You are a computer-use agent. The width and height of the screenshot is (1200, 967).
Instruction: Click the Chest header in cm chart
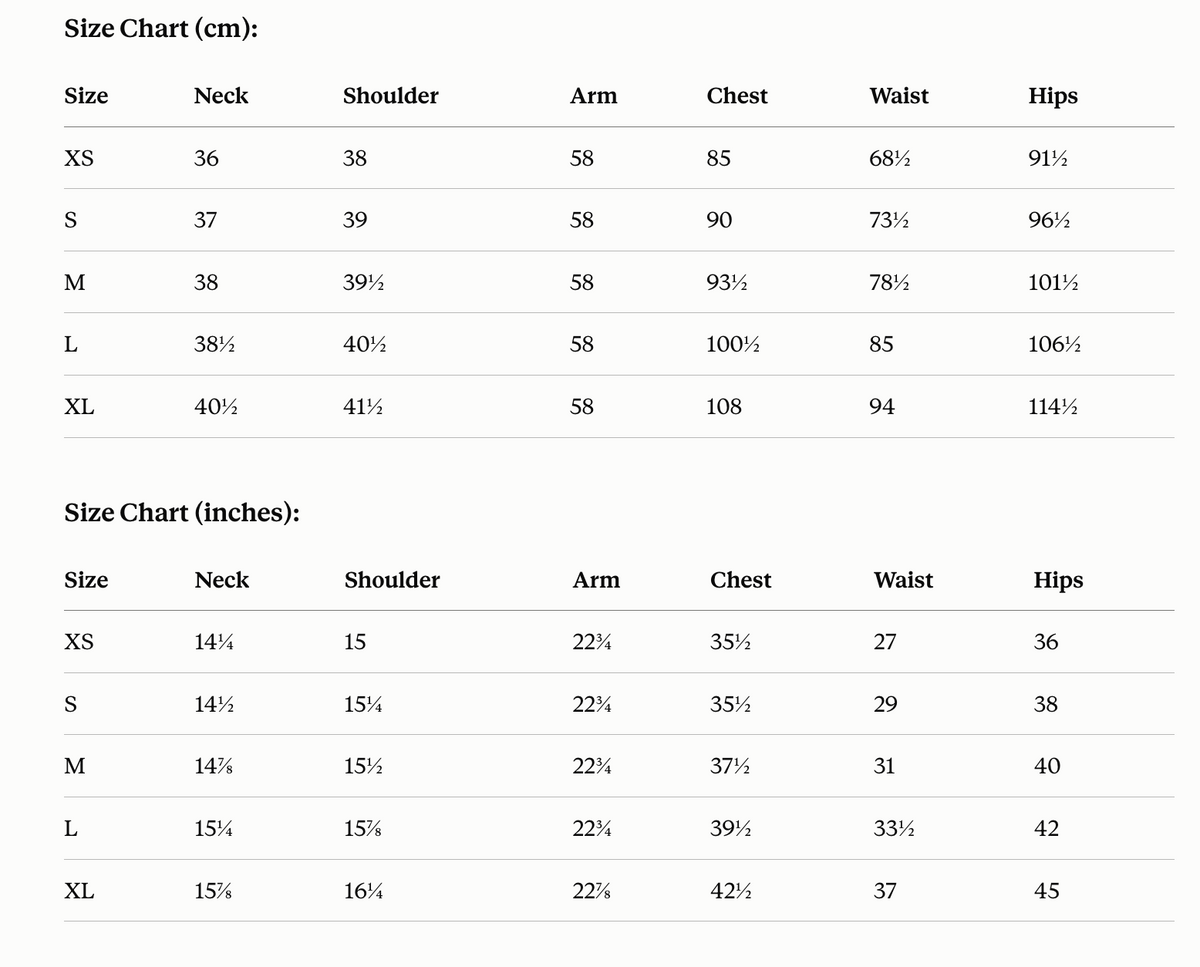(737, 96)
